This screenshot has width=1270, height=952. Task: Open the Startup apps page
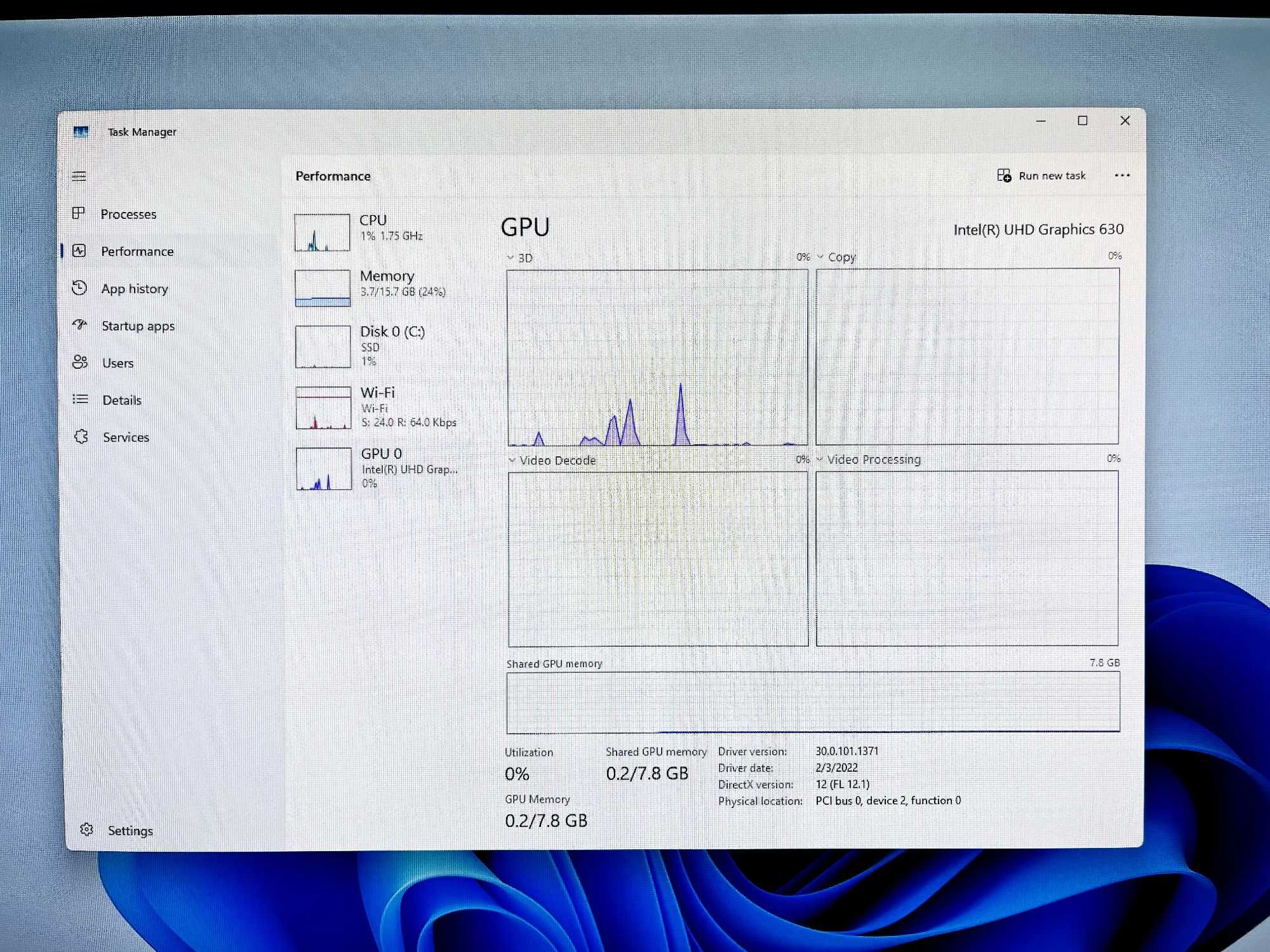[138, 326]
